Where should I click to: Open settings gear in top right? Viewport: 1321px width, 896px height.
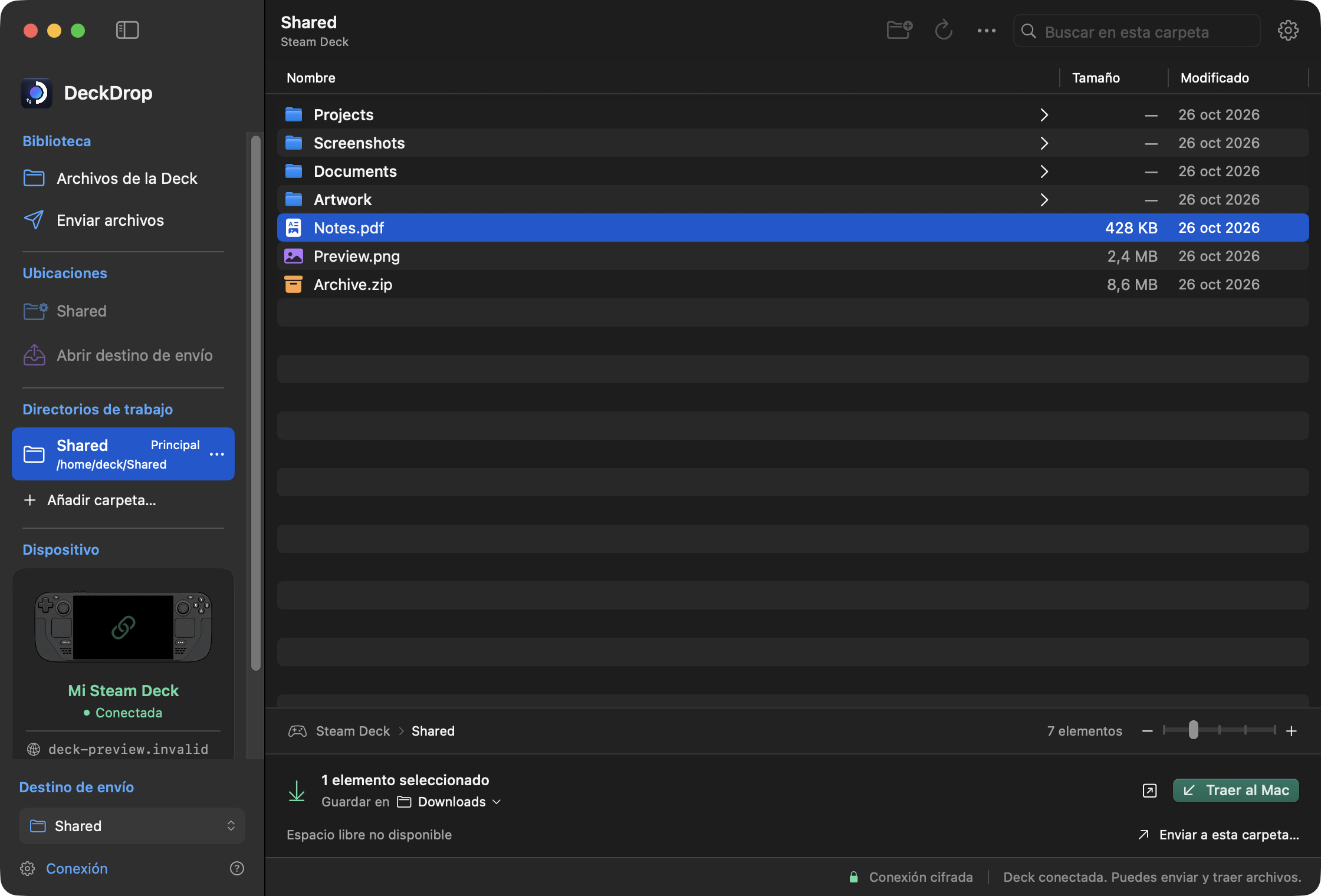[1288, 31]
